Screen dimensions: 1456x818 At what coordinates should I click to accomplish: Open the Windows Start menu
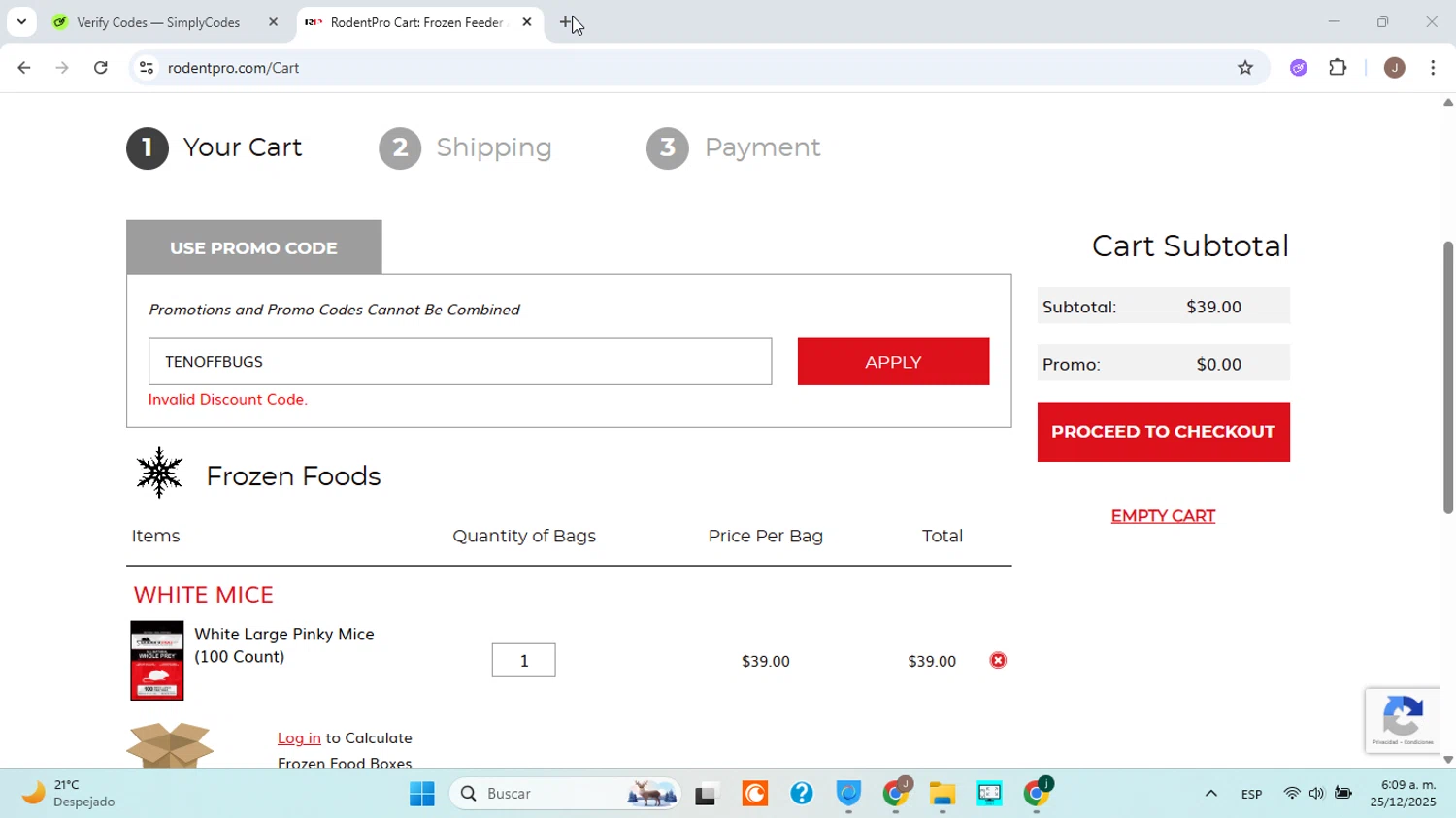[x=422, y=794]
